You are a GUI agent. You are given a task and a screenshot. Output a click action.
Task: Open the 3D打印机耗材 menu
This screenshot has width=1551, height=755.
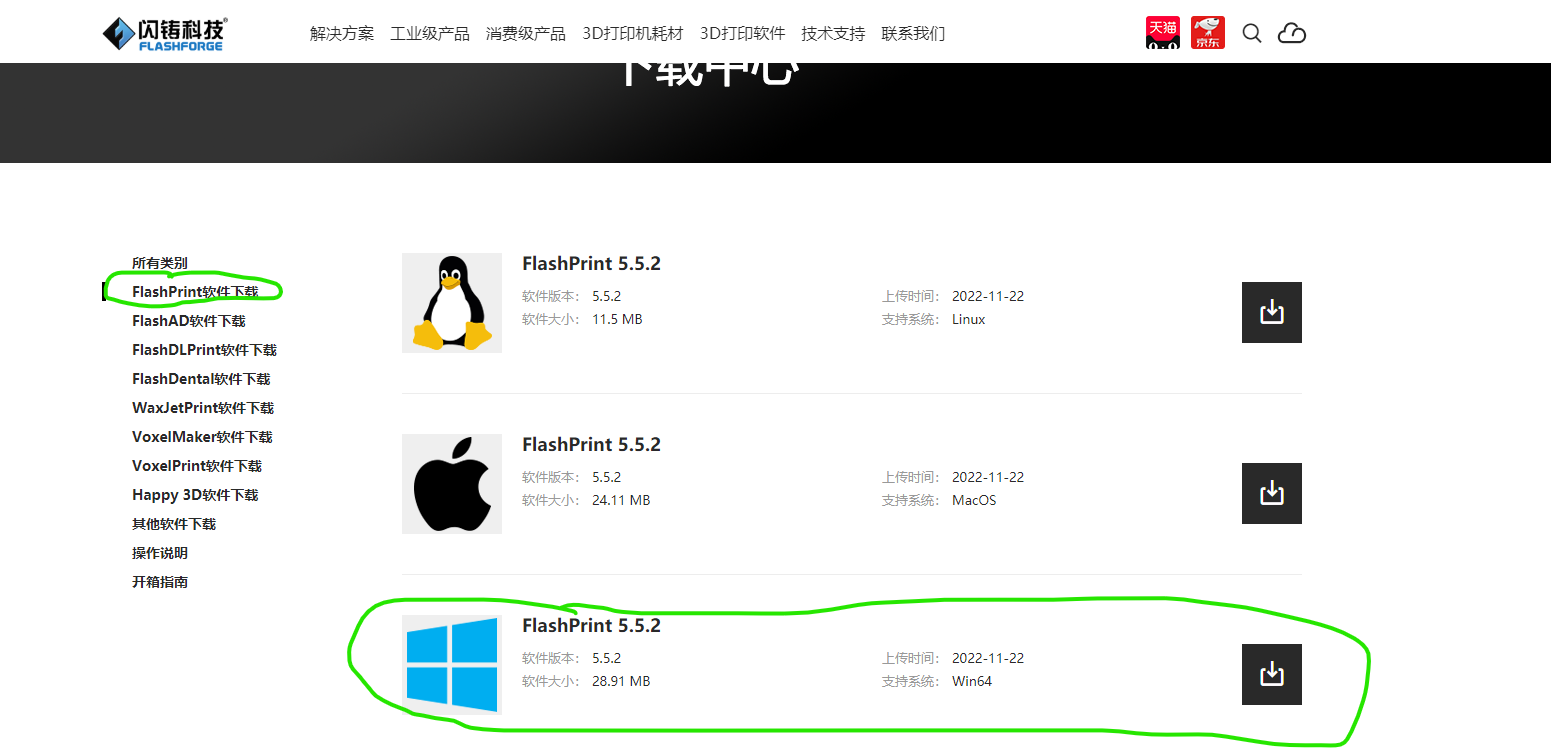633,33
